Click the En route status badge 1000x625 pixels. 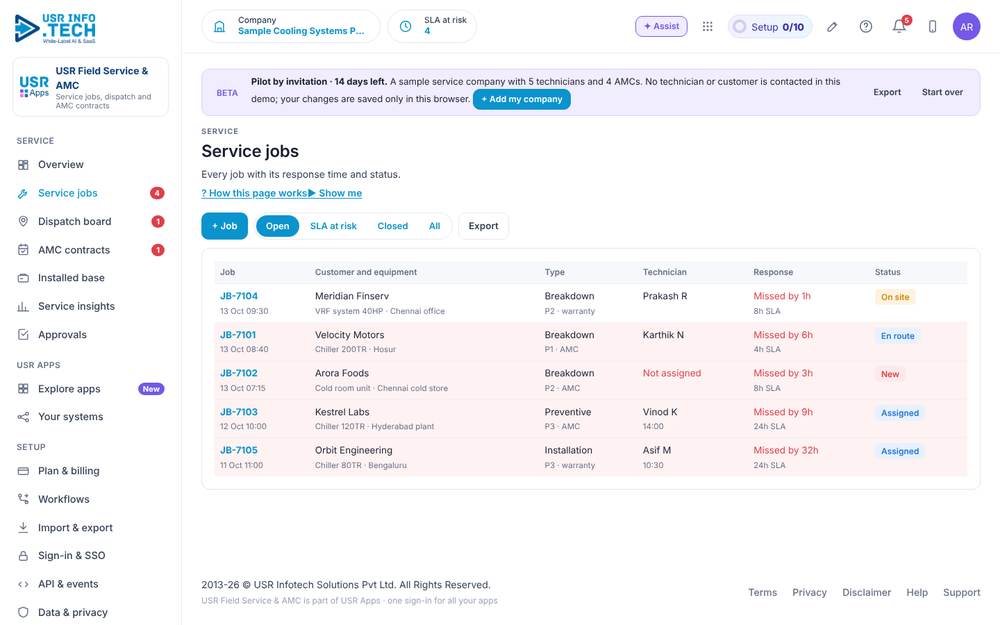[897, 336]
